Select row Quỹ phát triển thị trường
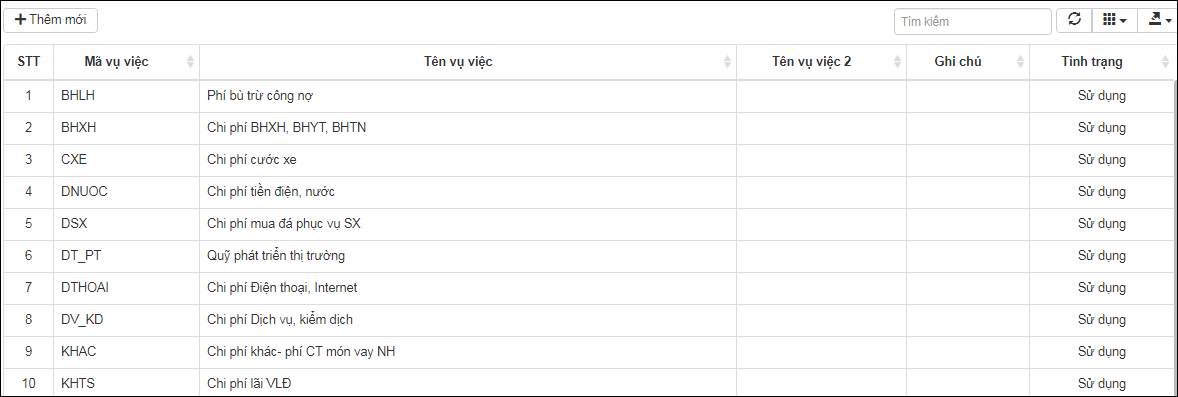1178x397 pixels. pyautogui.click(x=589, y=256)
